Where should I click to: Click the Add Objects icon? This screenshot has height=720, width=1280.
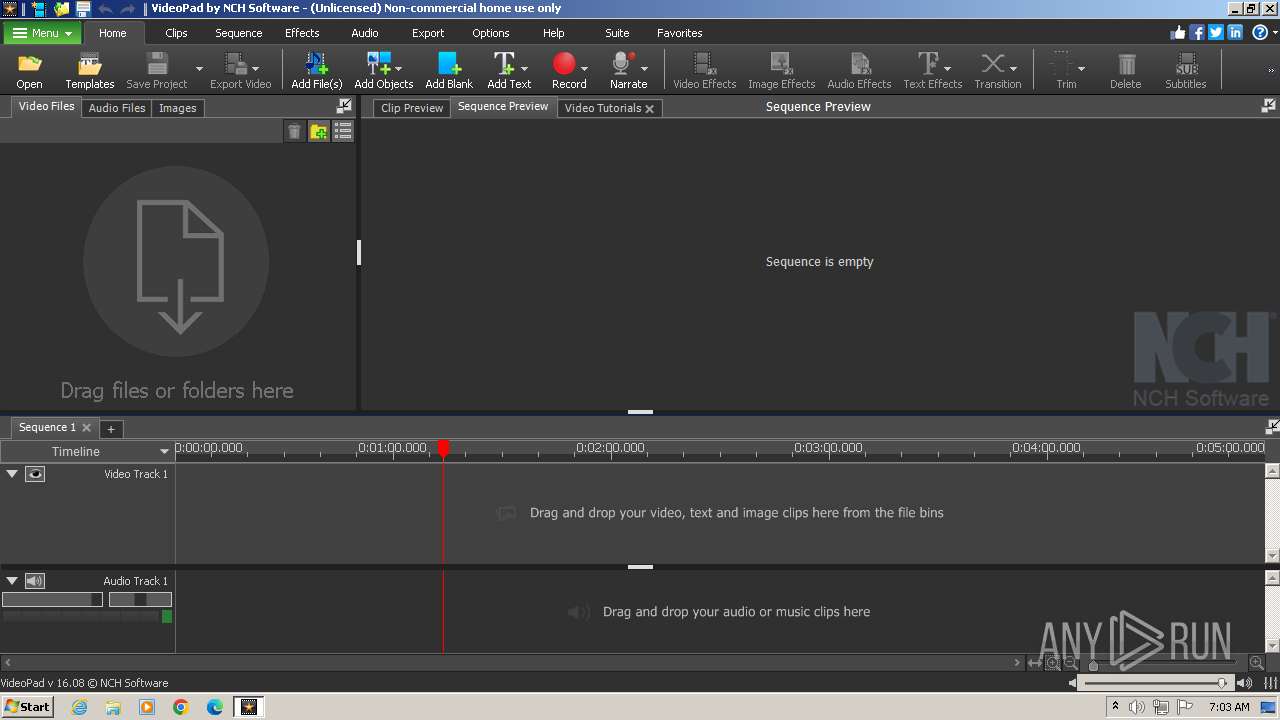tap(379, 65)
